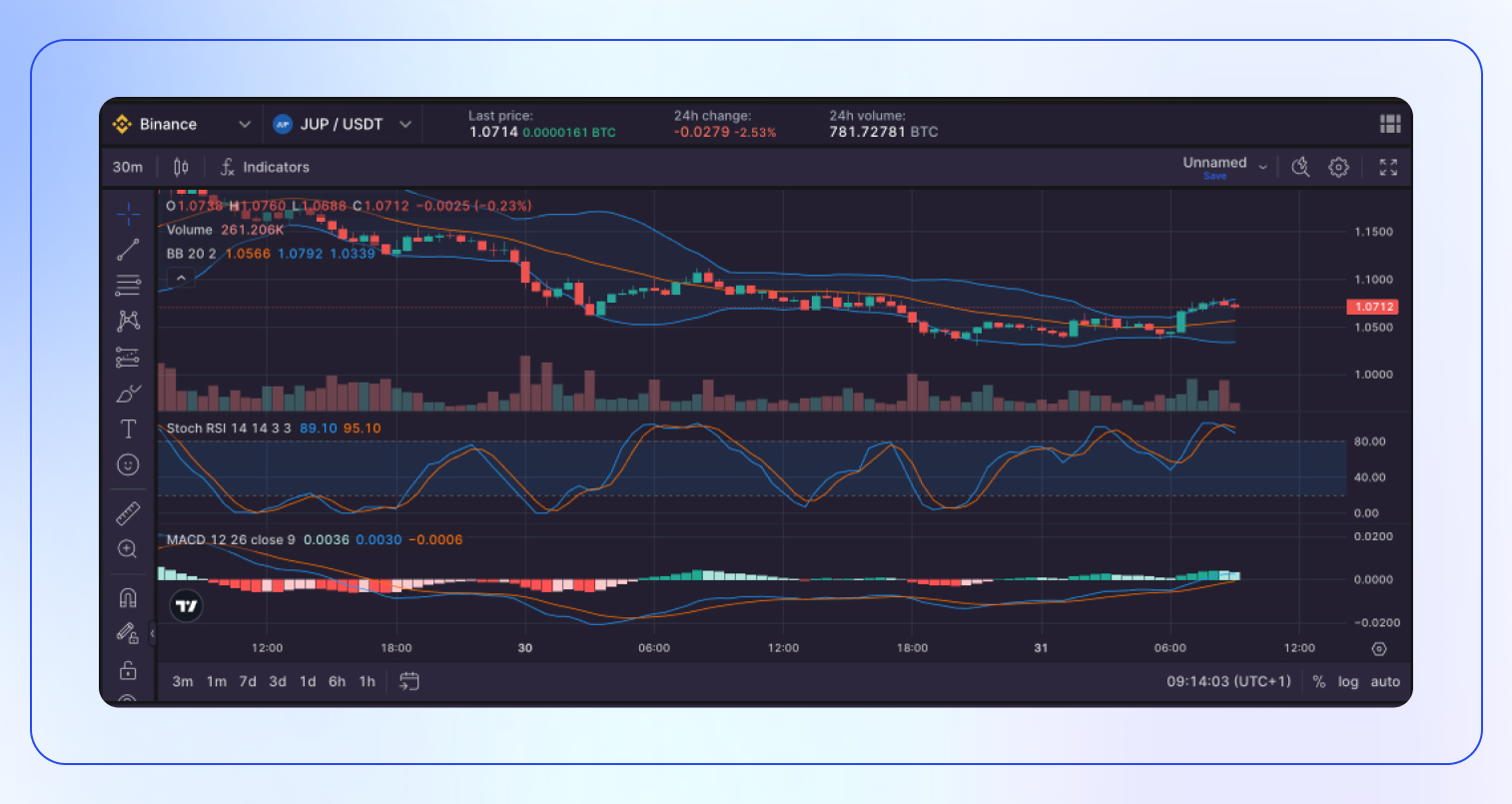The height and width of the screenshot is (804, 1512).
Task: Select the Volume 261.206K legend
Action: [225, 230]
